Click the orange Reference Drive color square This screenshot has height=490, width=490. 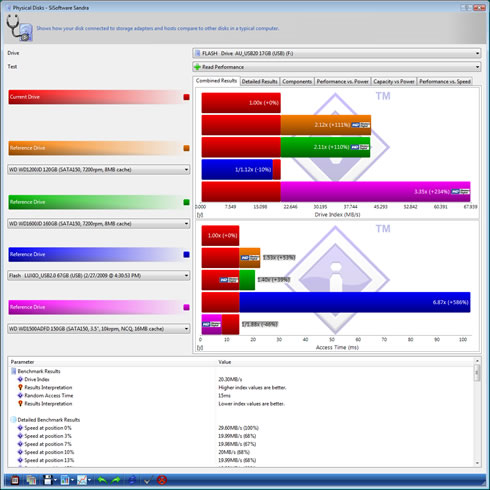point(186,148)
